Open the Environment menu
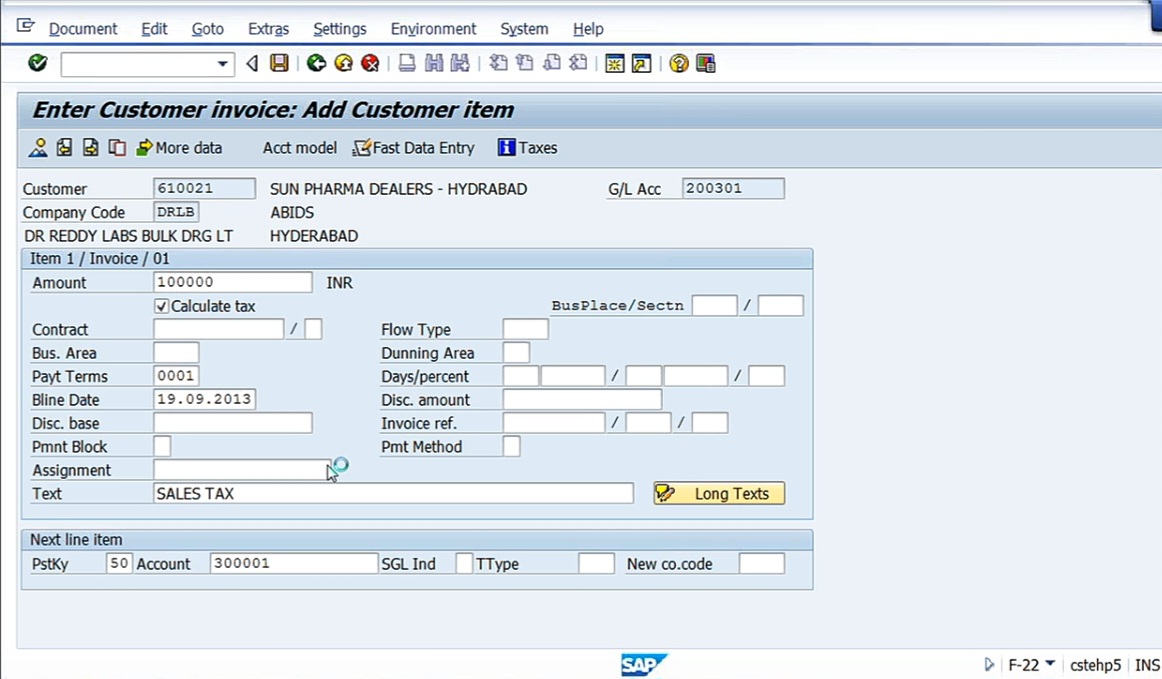1162x679 pixels. coord(434,29)
